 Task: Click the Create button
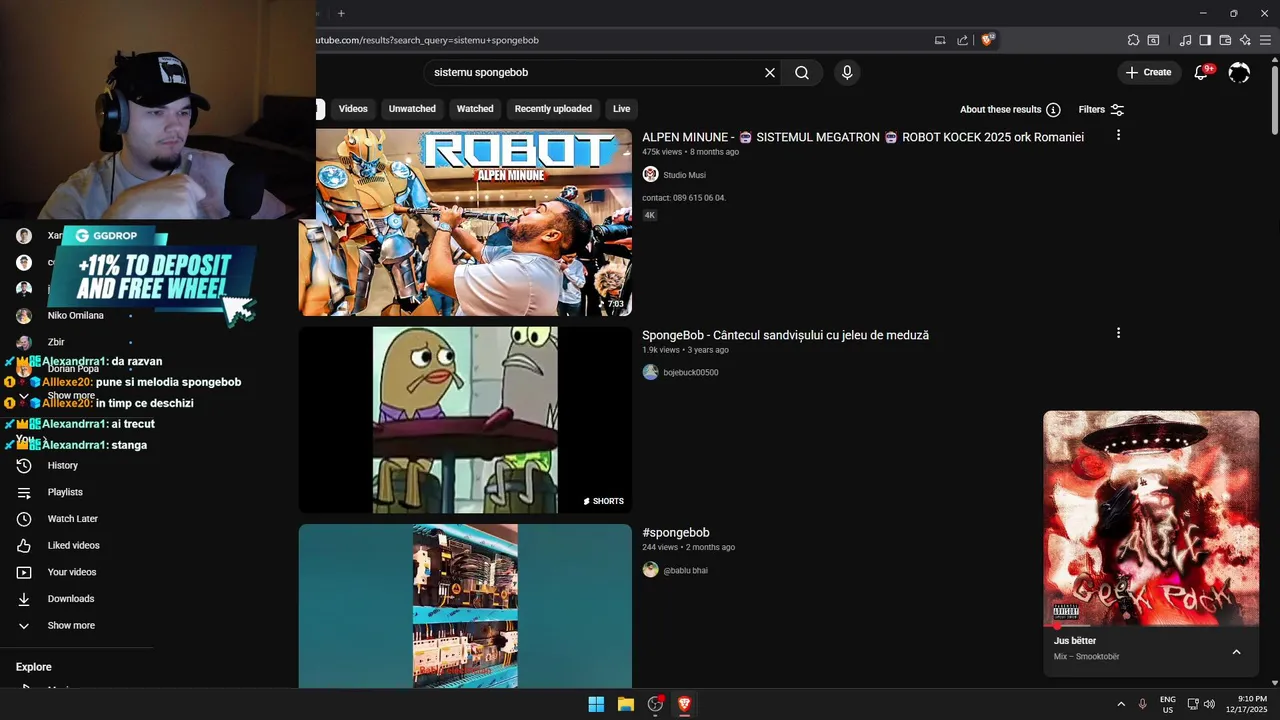pos(1147,72)
